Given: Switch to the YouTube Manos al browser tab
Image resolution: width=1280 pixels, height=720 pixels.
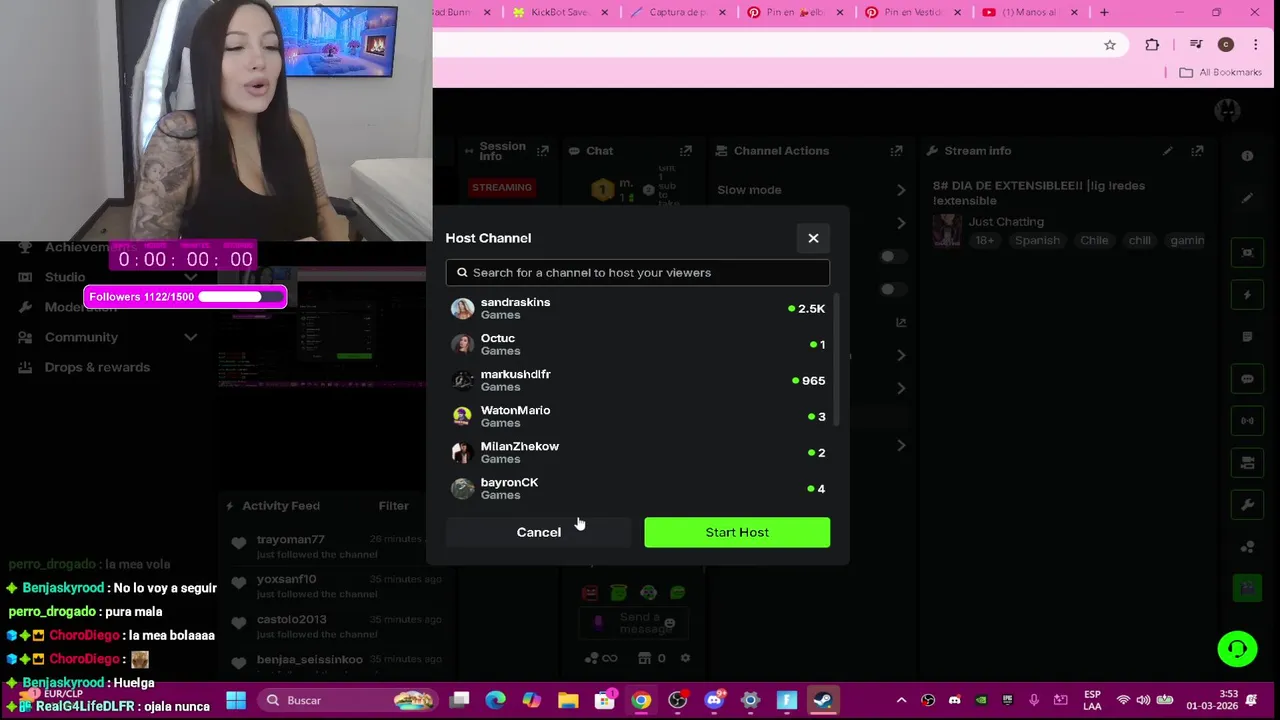Looking at the screenshot, I should pyautogui.click(x=1029, y=12).
